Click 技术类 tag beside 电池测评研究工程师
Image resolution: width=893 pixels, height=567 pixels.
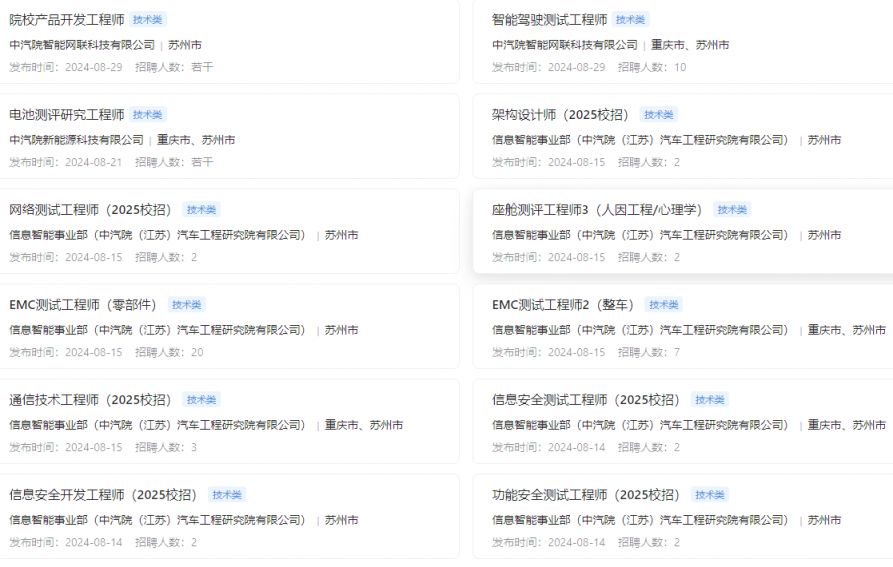pyautogui.click(x=148, y=115)
